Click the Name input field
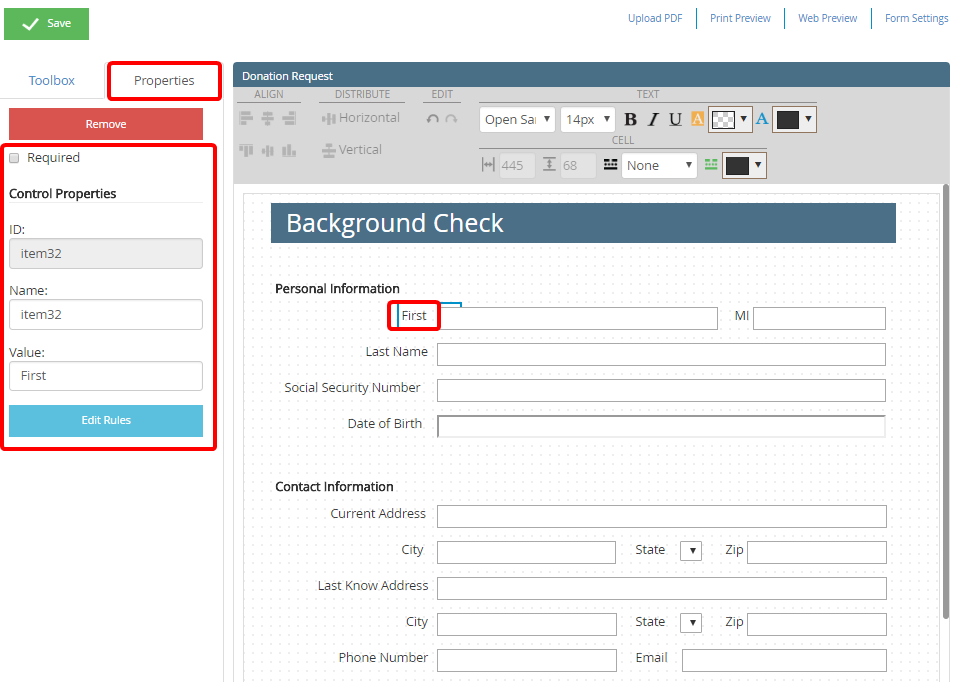 (106, 314)
